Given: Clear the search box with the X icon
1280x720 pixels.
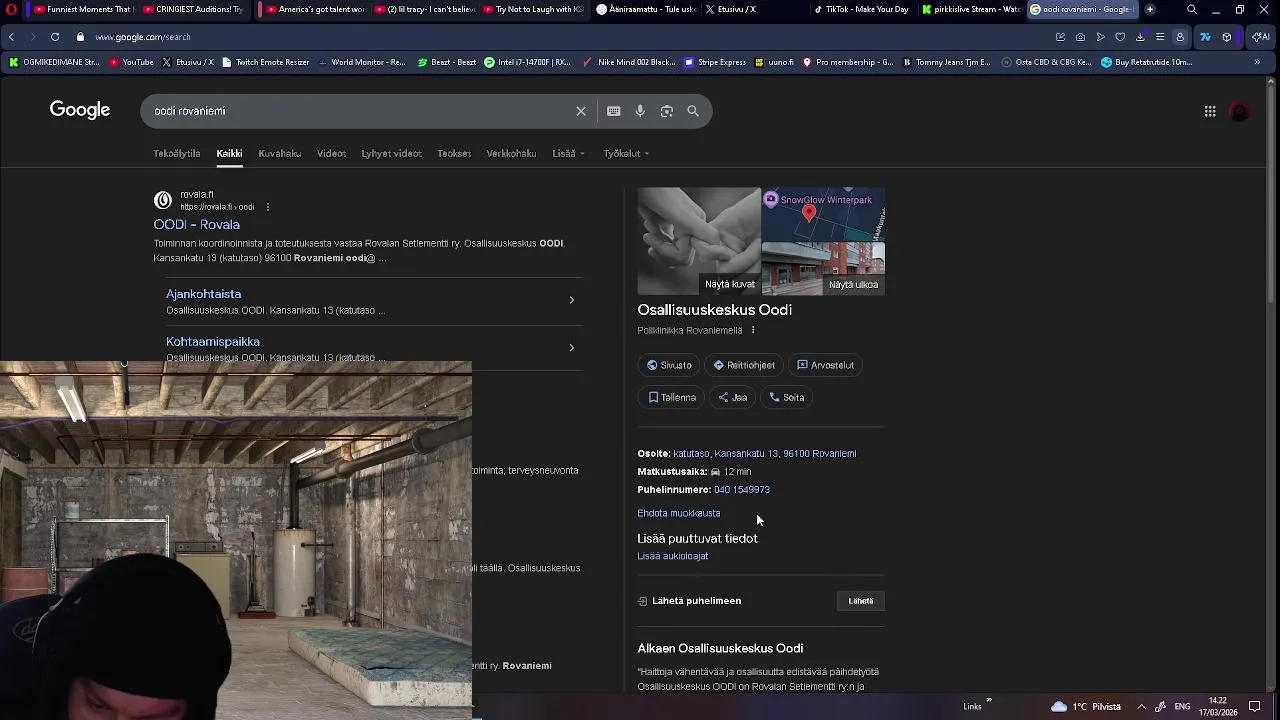Looking at the screenshot, I should [581, 111].
